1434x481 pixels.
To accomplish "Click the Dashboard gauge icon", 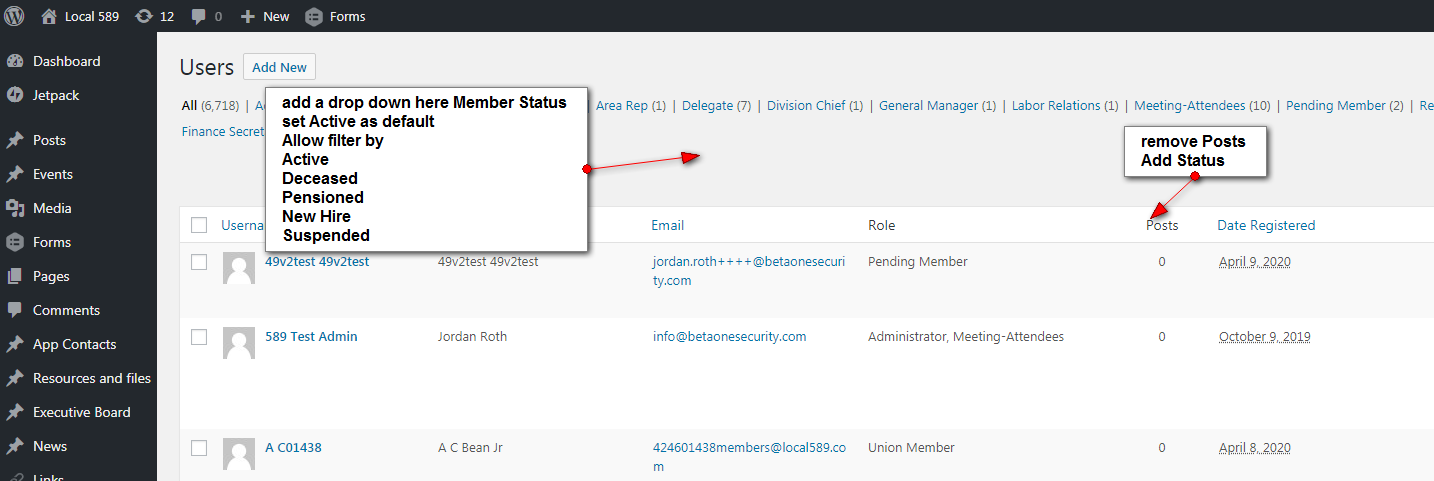I will pos(15,61).
